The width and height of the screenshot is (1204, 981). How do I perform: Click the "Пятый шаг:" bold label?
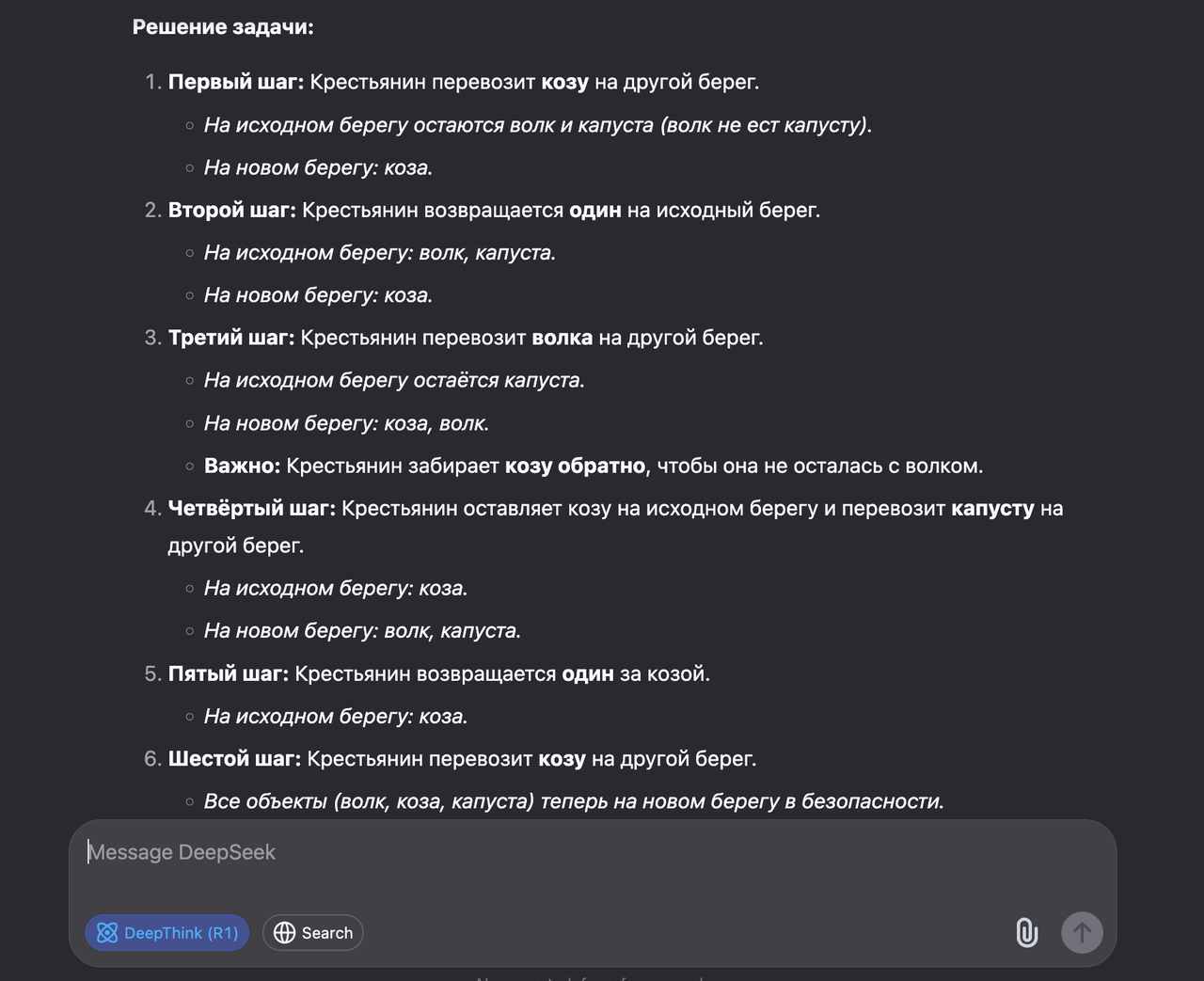click(x=229, y=673)
